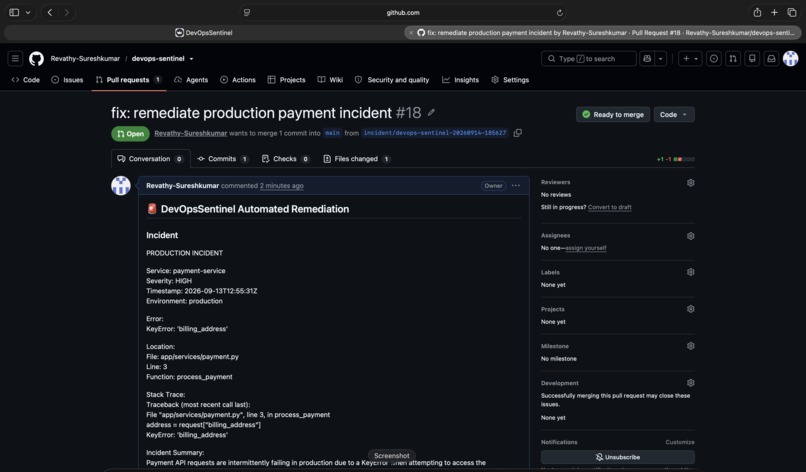Select the Commits pull request tab
The height and width of the screenshot is (472, 806).
tap(223, 159)
